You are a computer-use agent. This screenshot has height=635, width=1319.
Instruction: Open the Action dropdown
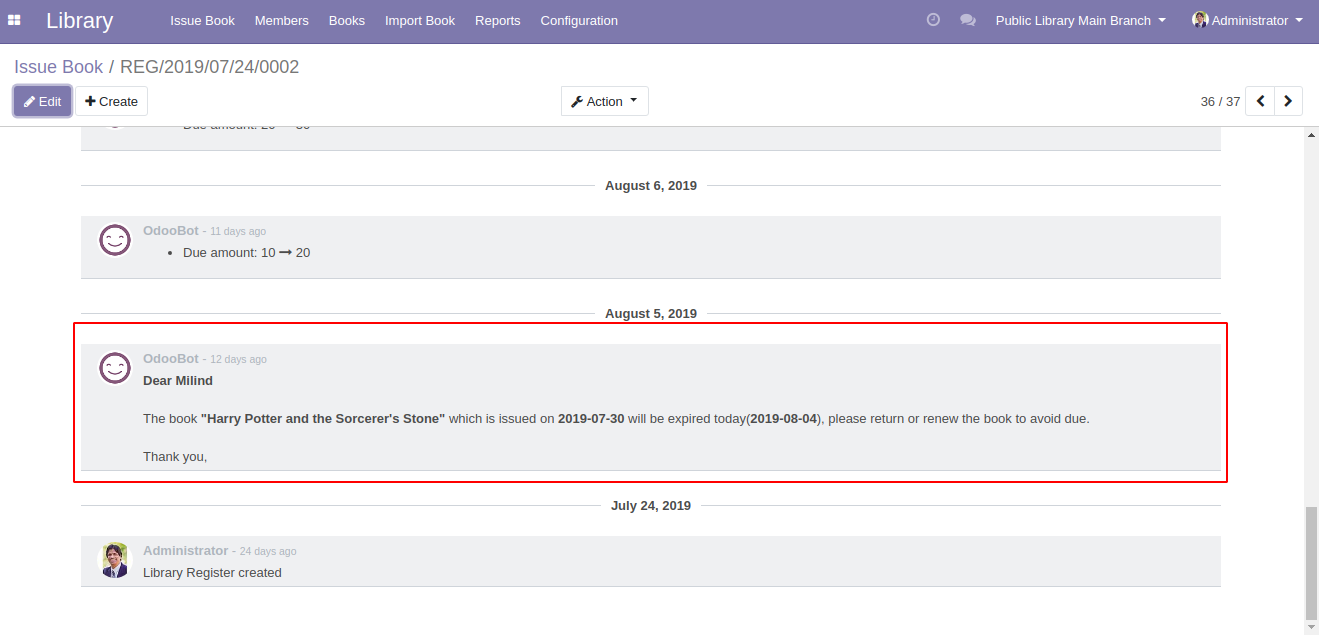click(605, 101)
